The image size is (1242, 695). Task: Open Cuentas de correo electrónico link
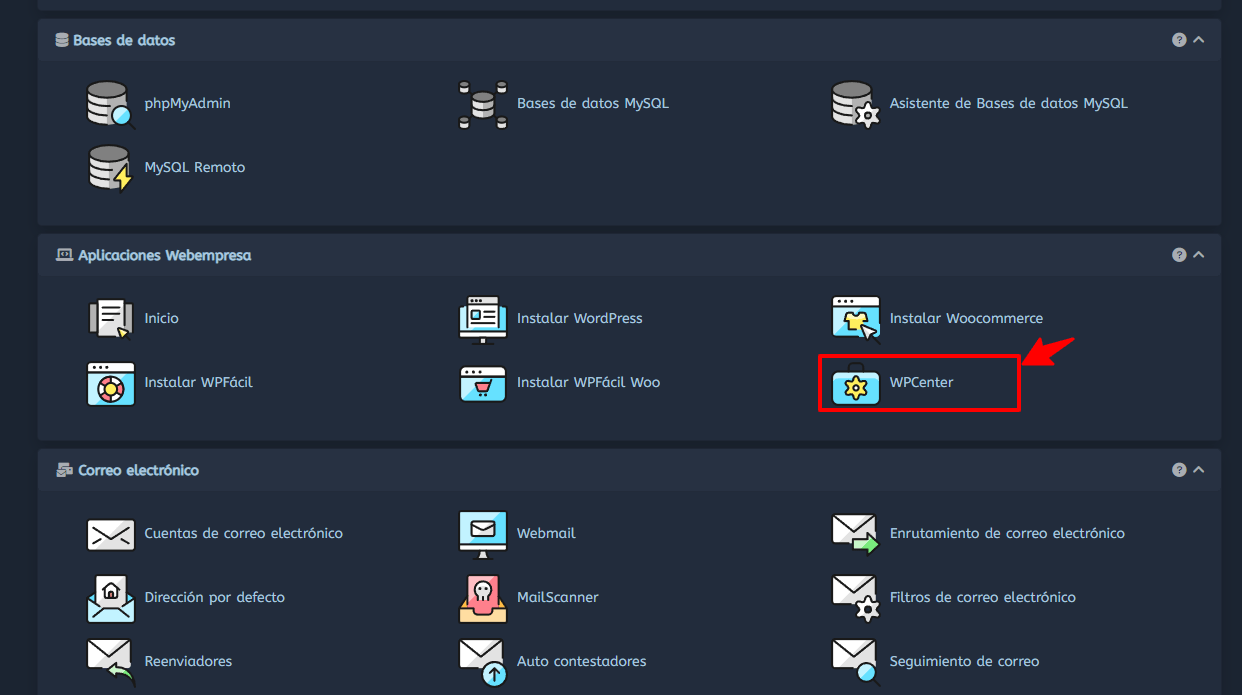(x=244, y=534)
